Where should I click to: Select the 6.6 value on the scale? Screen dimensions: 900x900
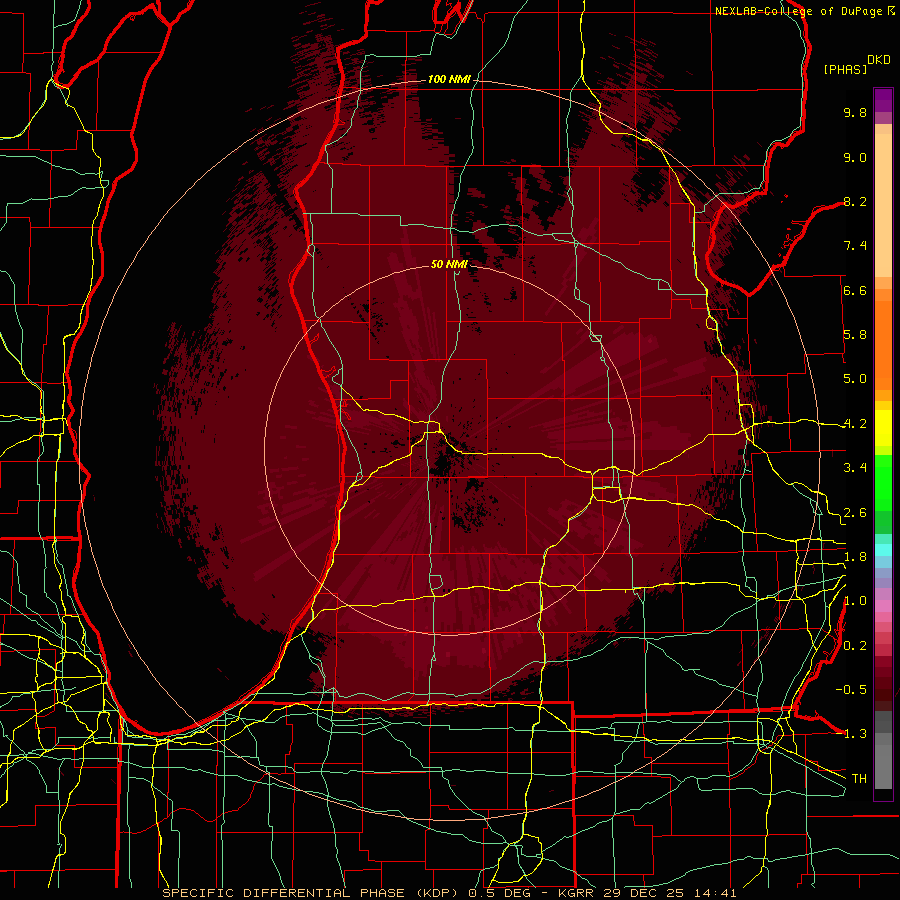[855, 290]
